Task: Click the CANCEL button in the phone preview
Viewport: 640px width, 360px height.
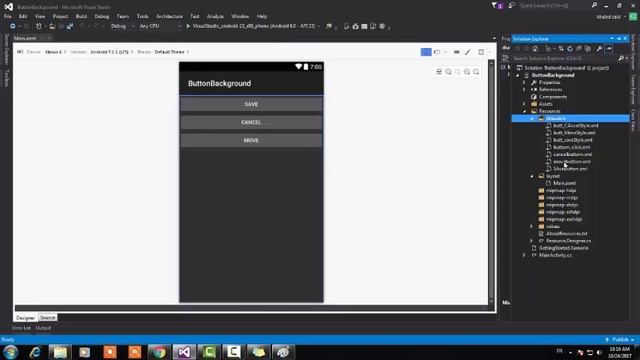Action: point(251,122)
